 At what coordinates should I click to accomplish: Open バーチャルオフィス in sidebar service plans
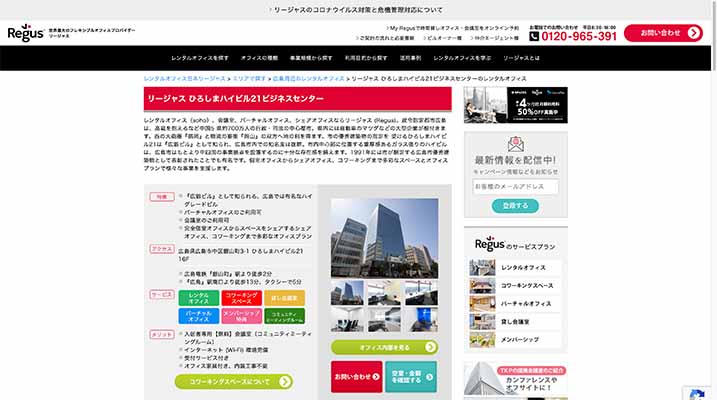coord(515,304)
